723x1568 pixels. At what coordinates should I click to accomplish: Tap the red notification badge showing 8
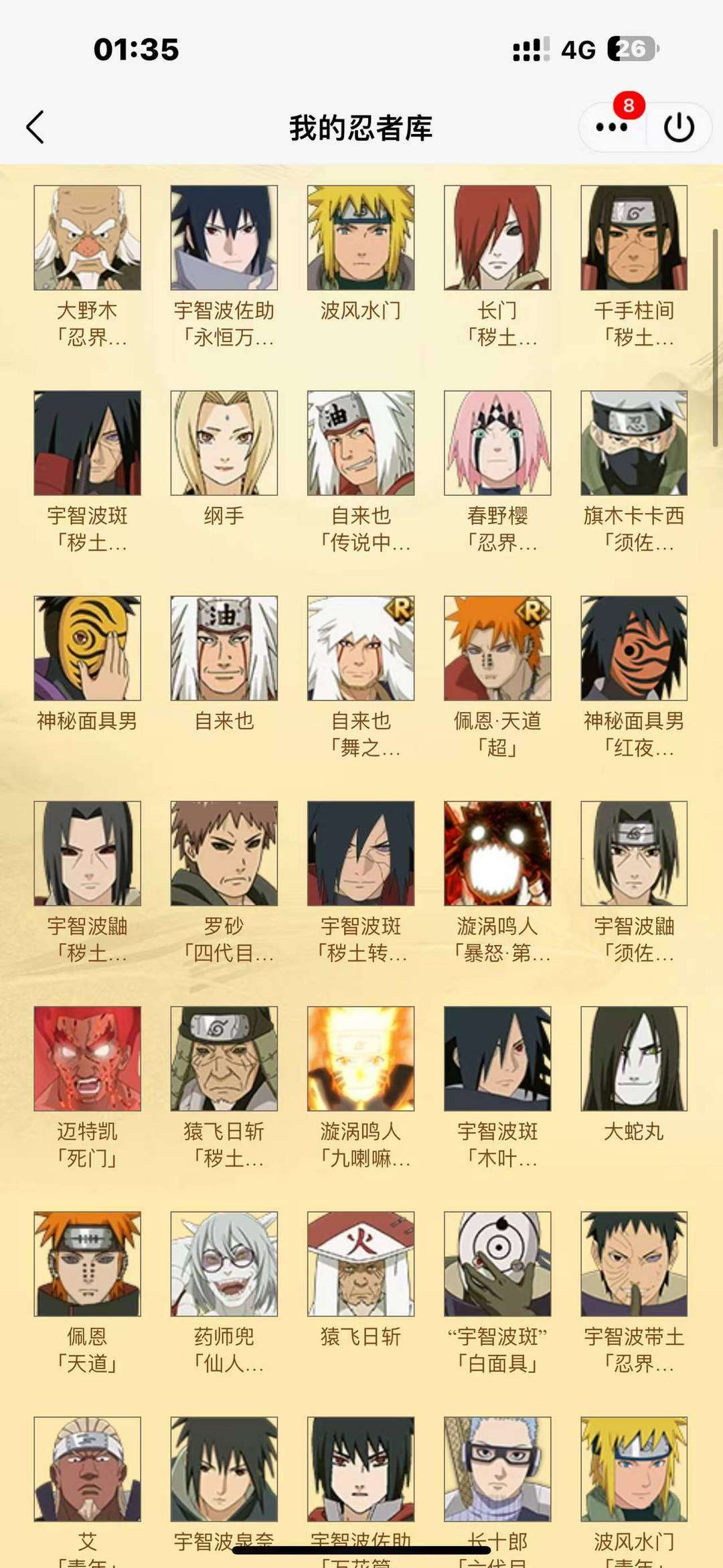[x=629, y=105]
